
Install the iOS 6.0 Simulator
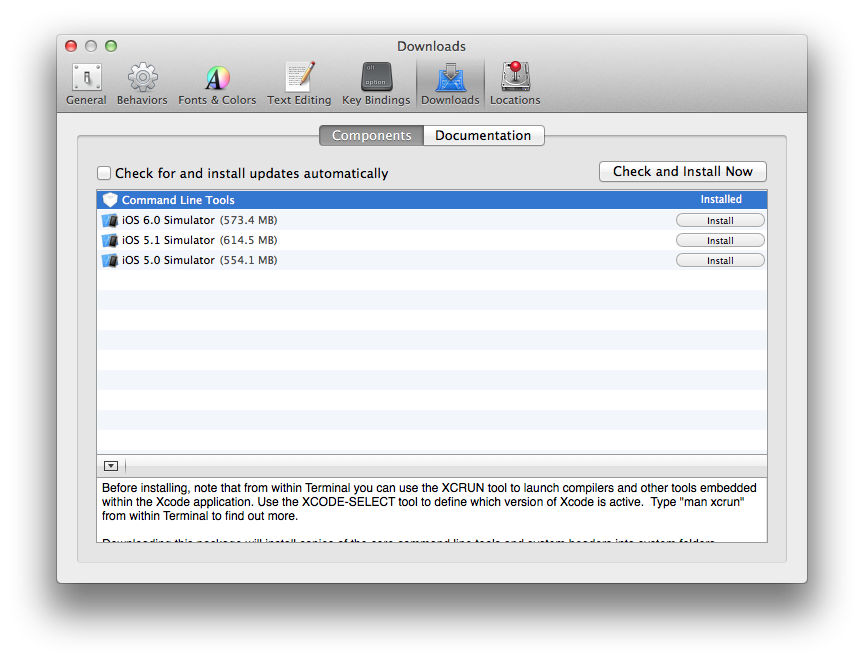click(720, 220)
